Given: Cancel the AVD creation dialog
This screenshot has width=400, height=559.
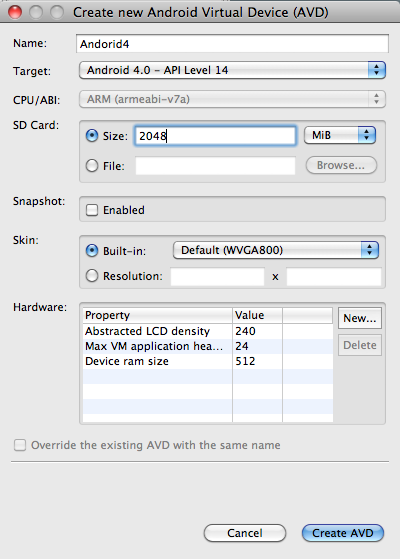Looking at the screenshot, I should [245, 533].
